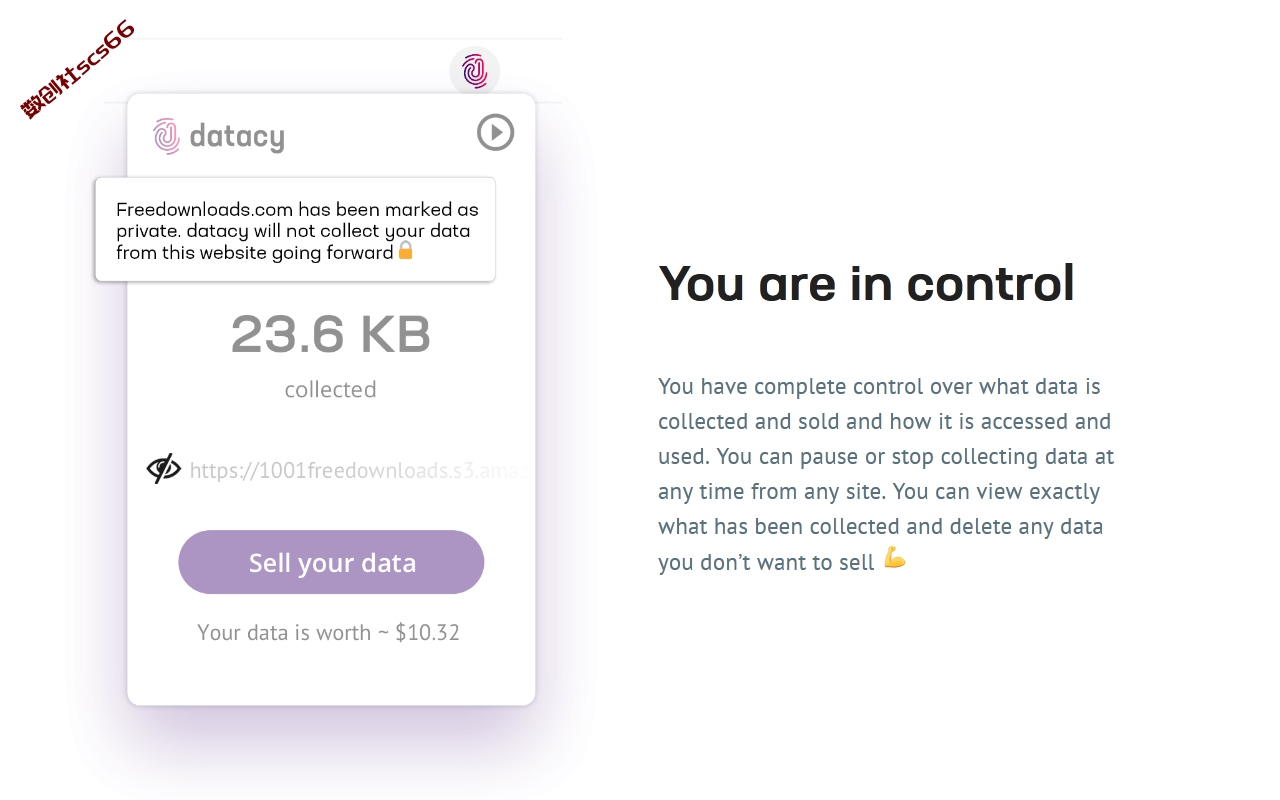Click the 'Your data is worth ~ $10.32' text
Image resolution: width=1280 pixels, height=800 pixels.
[329, 632]
